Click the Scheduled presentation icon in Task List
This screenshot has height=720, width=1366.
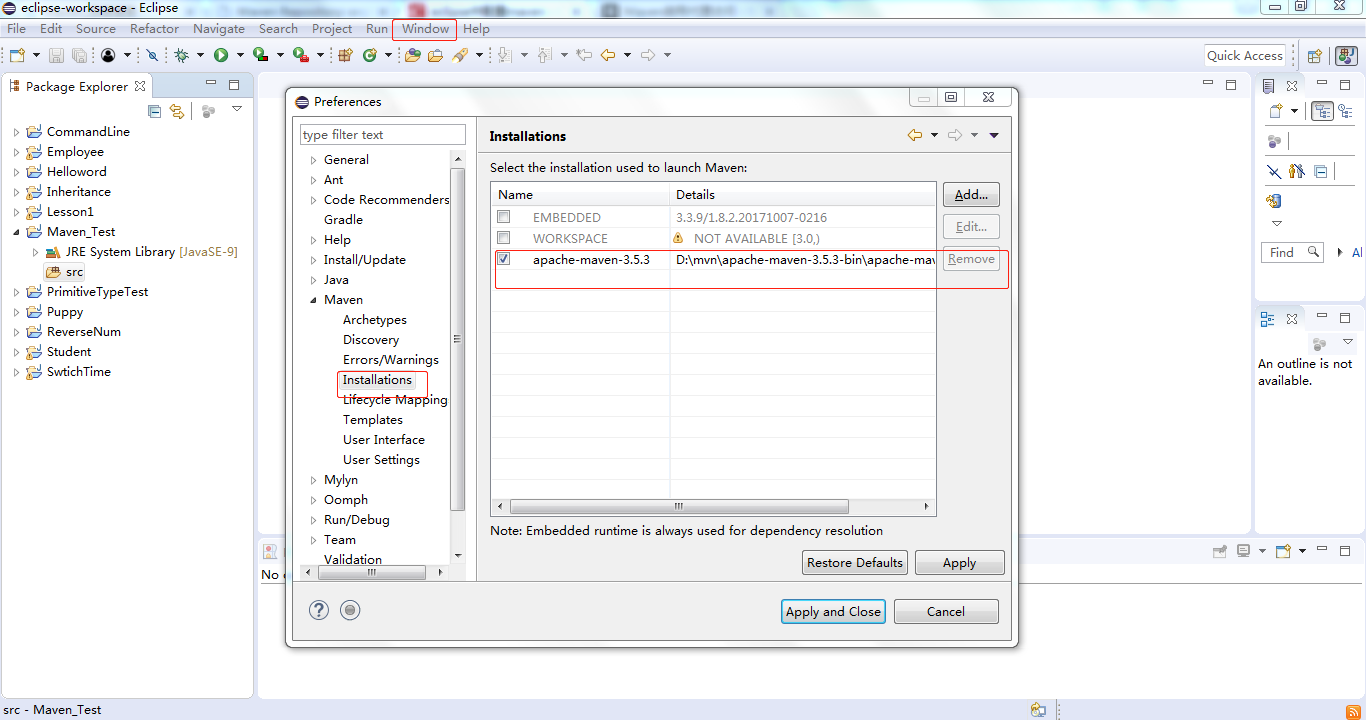tap(1345, 111)
